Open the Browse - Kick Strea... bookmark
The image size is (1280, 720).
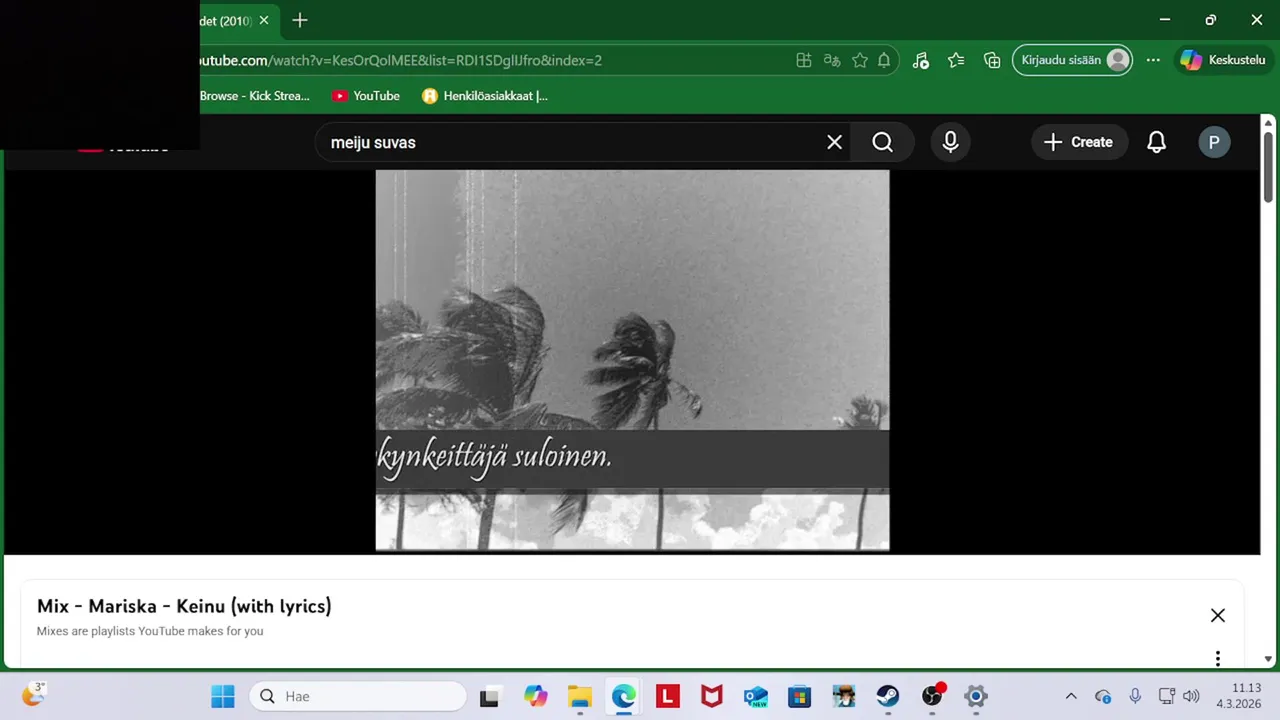point(255,96)
